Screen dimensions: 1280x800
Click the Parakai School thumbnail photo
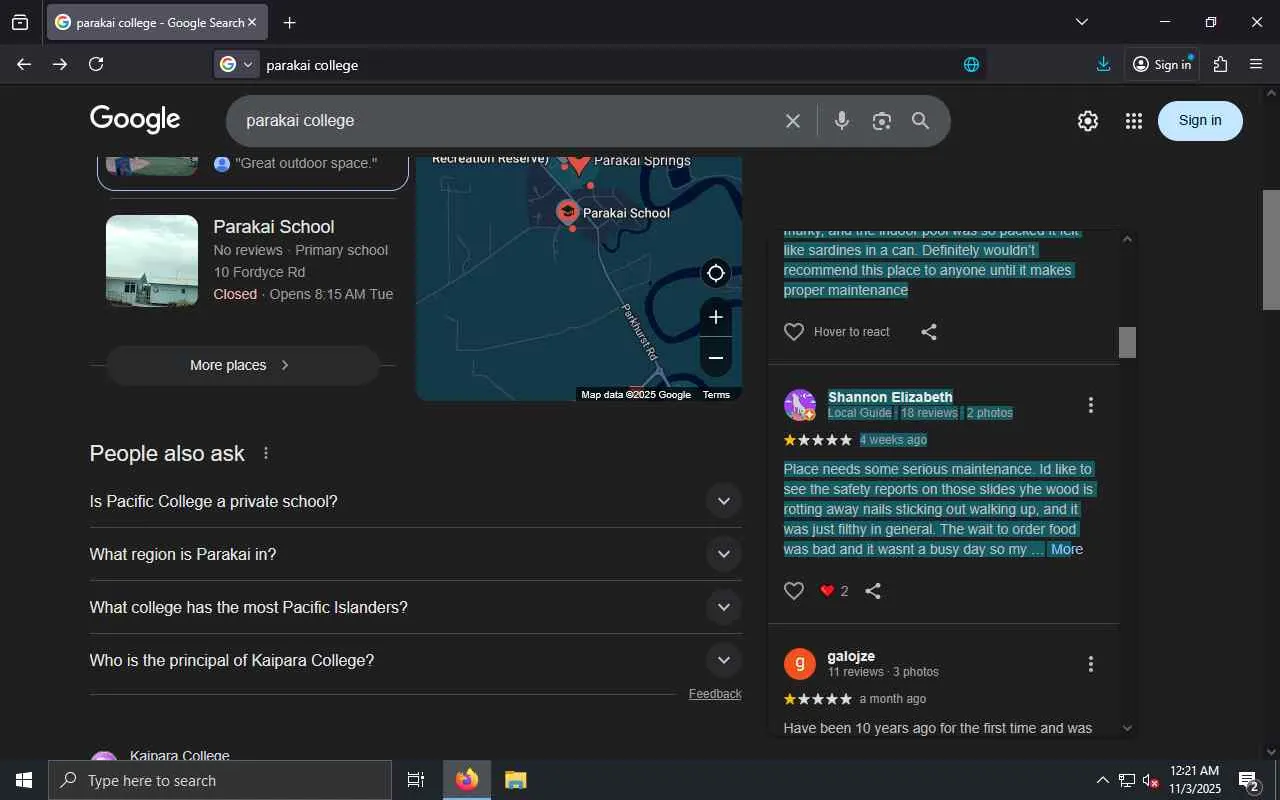click(152, 261)
